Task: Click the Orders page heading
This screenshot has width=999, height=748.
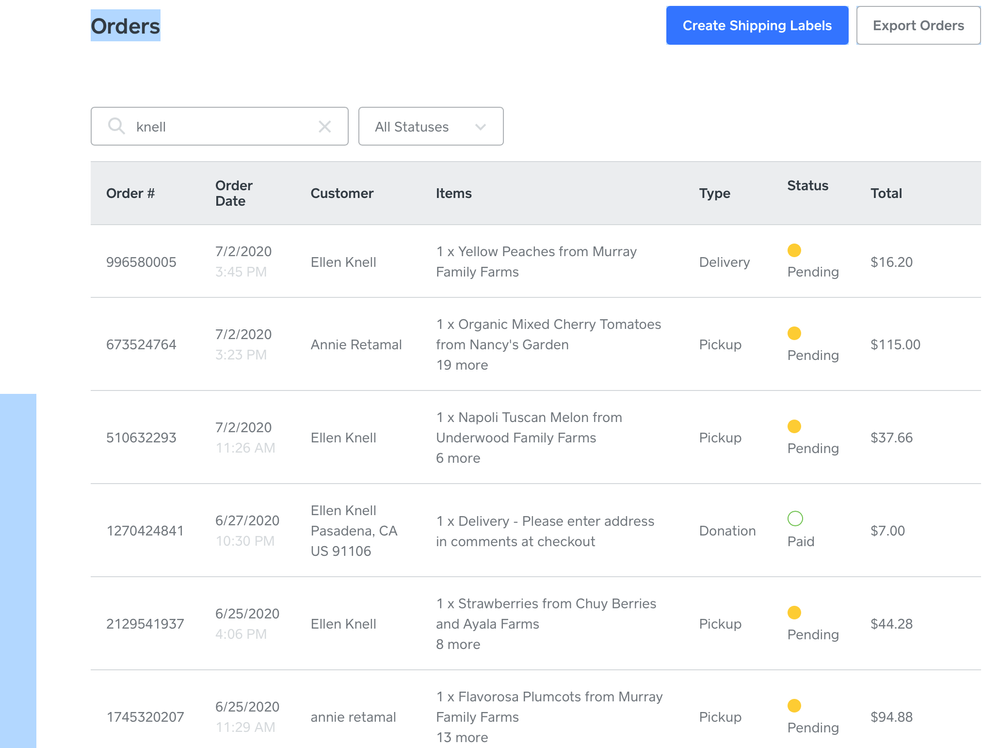Action: (126, 26)
